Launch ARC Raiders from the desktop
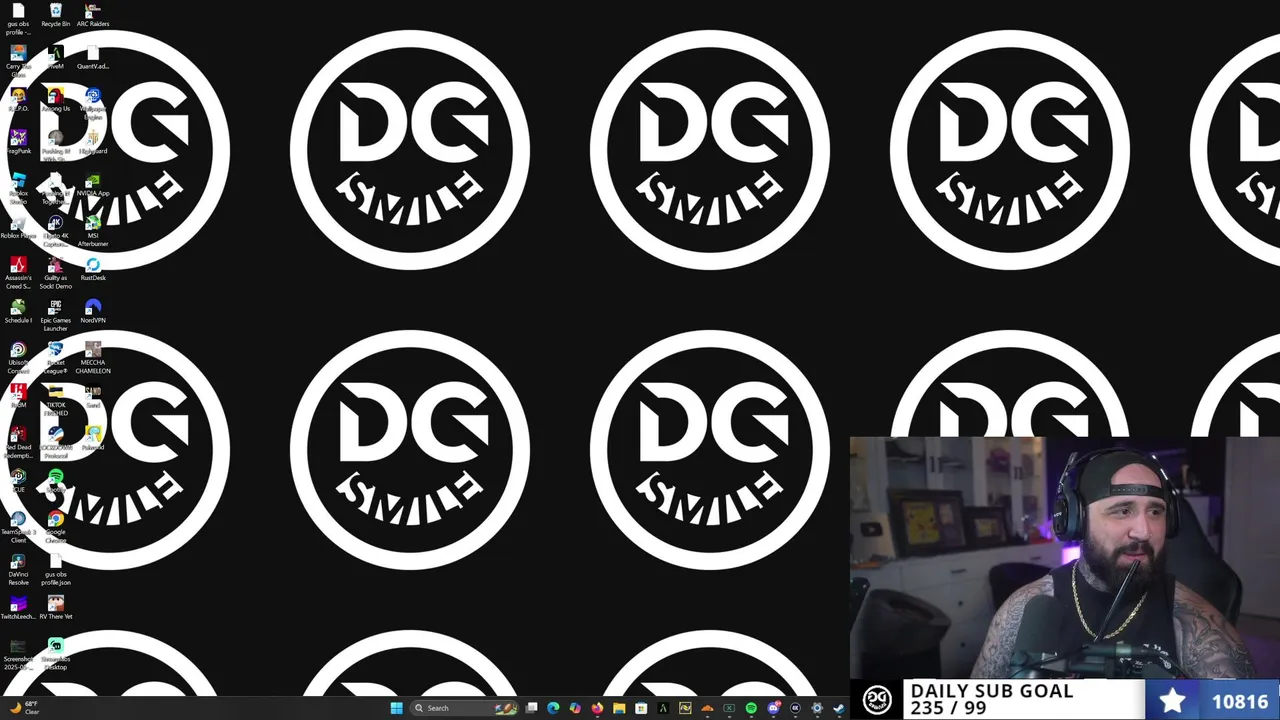This screenshot has width=1280, height=720. coord(93,15)
